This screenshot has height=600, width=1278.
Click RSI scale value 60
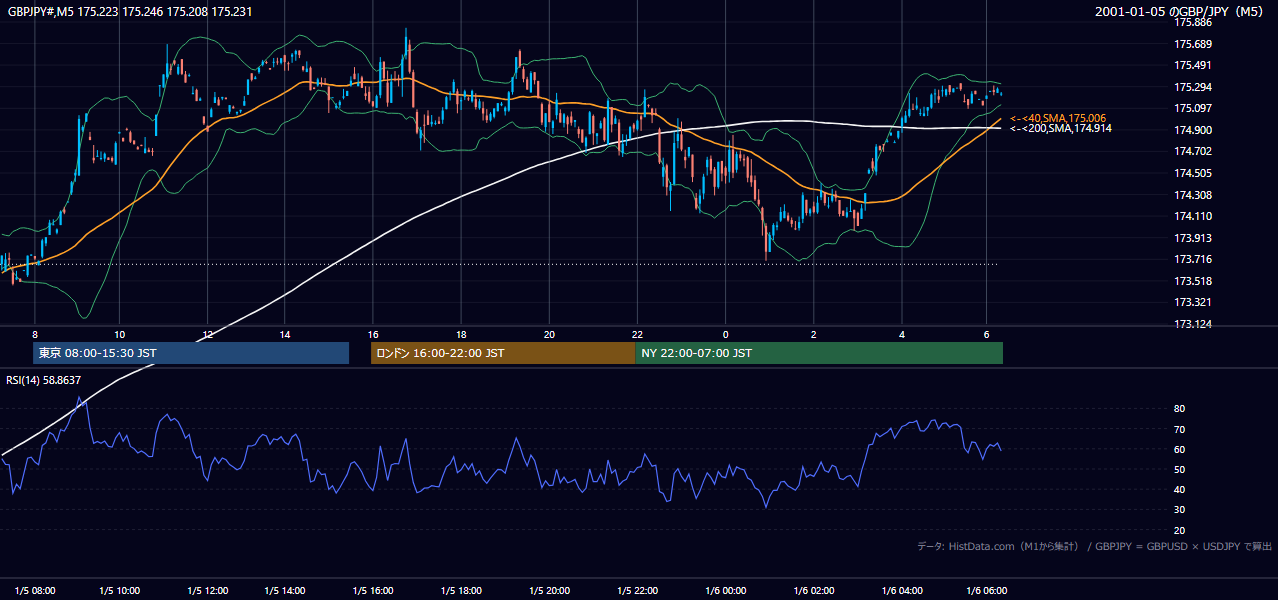(x=1180, y=449)
